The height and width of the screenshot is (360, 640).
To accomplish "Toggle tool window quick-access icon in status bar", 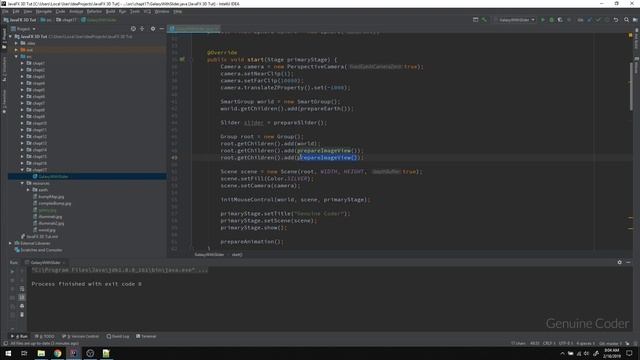I will (x=5, y=343).
